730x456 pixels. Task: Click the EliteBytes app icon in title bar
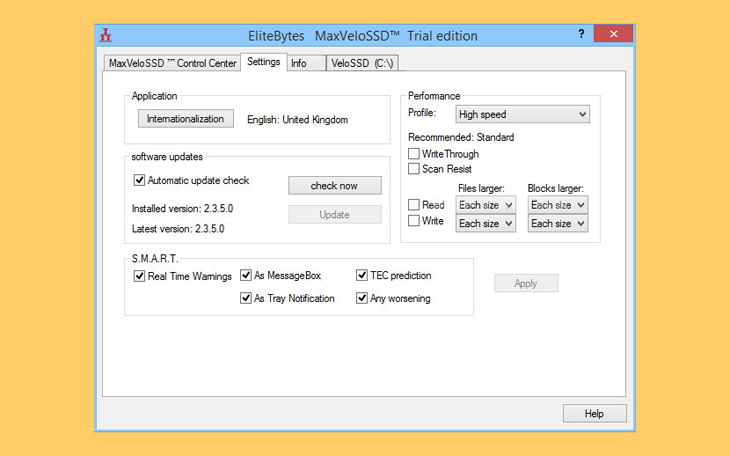106,35
